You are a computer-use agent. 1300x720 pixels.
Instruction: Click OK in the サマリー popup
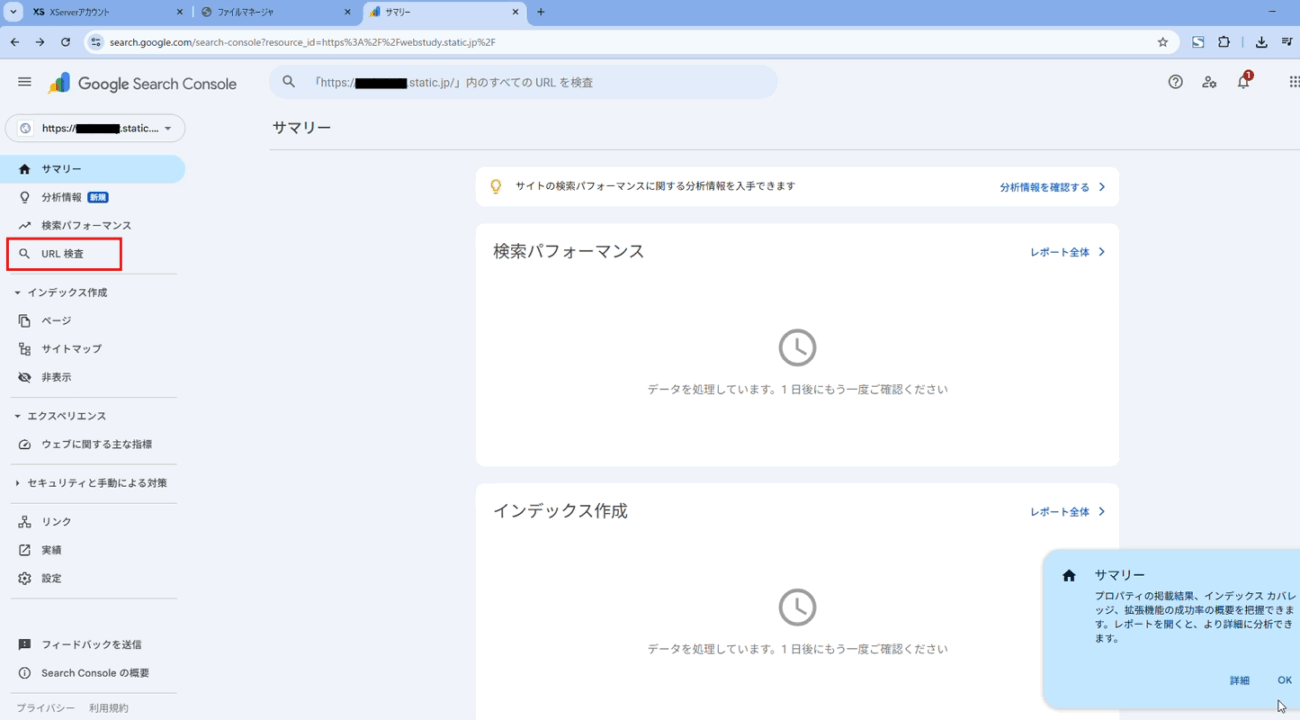(x=1284, y=680)
